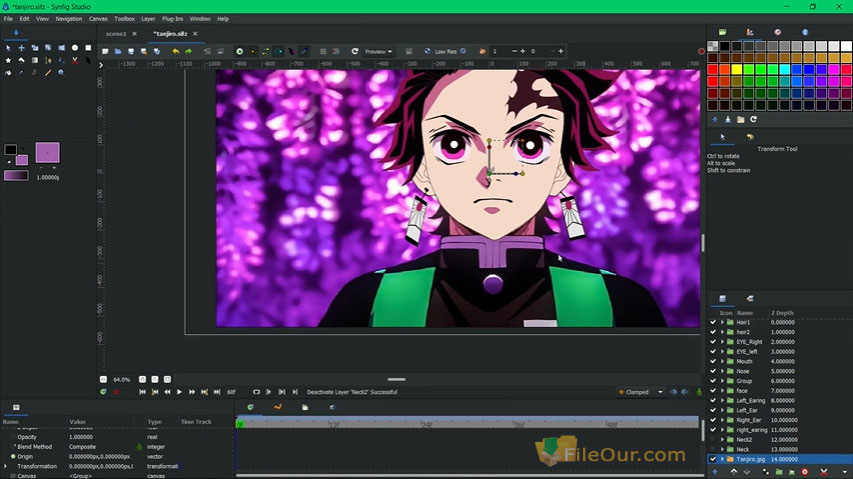This screenshot has width=853, height=479.
Task: Select the Star tool
Action: pyautogui.click(x=8, y=60)
